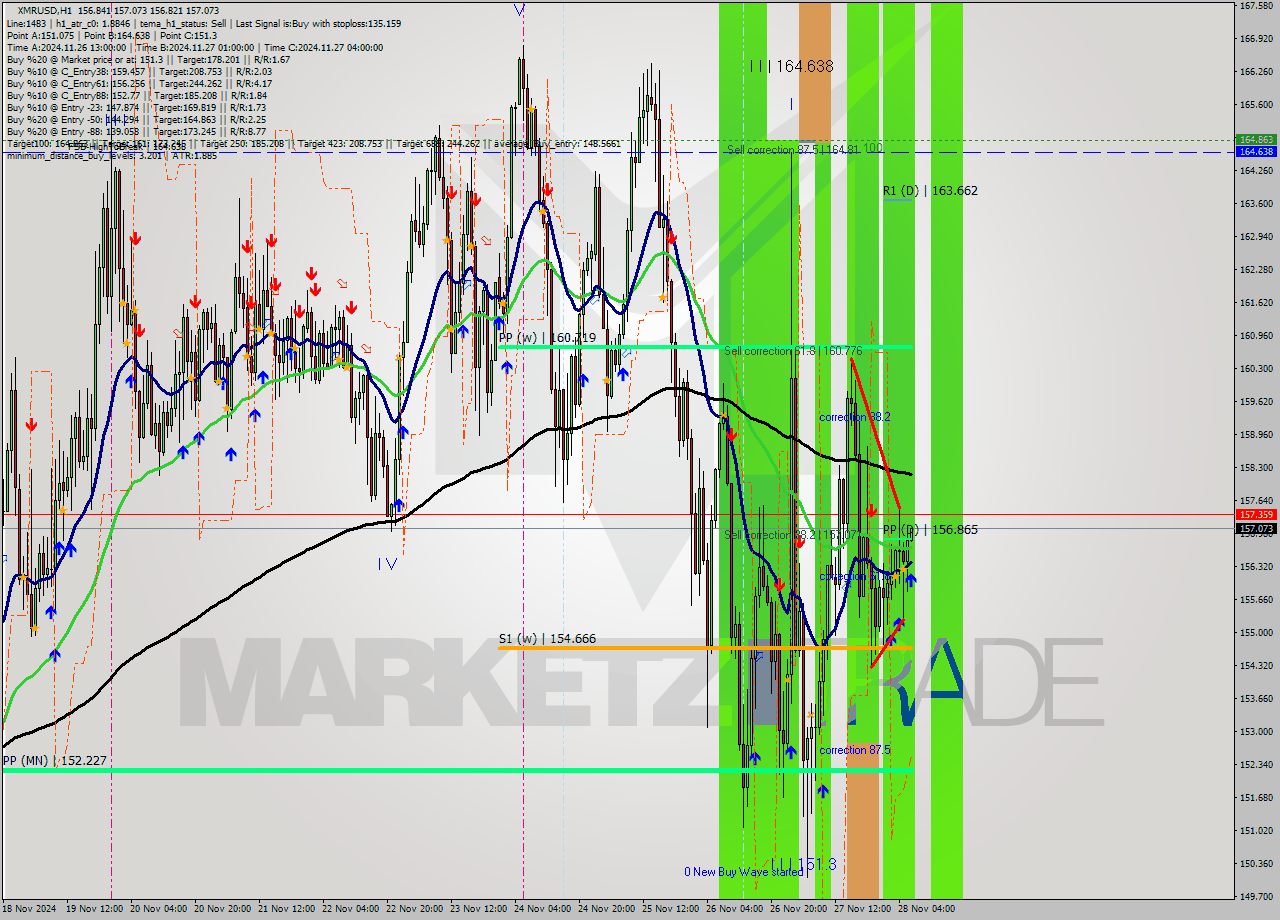
Task: Click the '28 Nov 04:00' time axis label
Action: tap(926, 909)
